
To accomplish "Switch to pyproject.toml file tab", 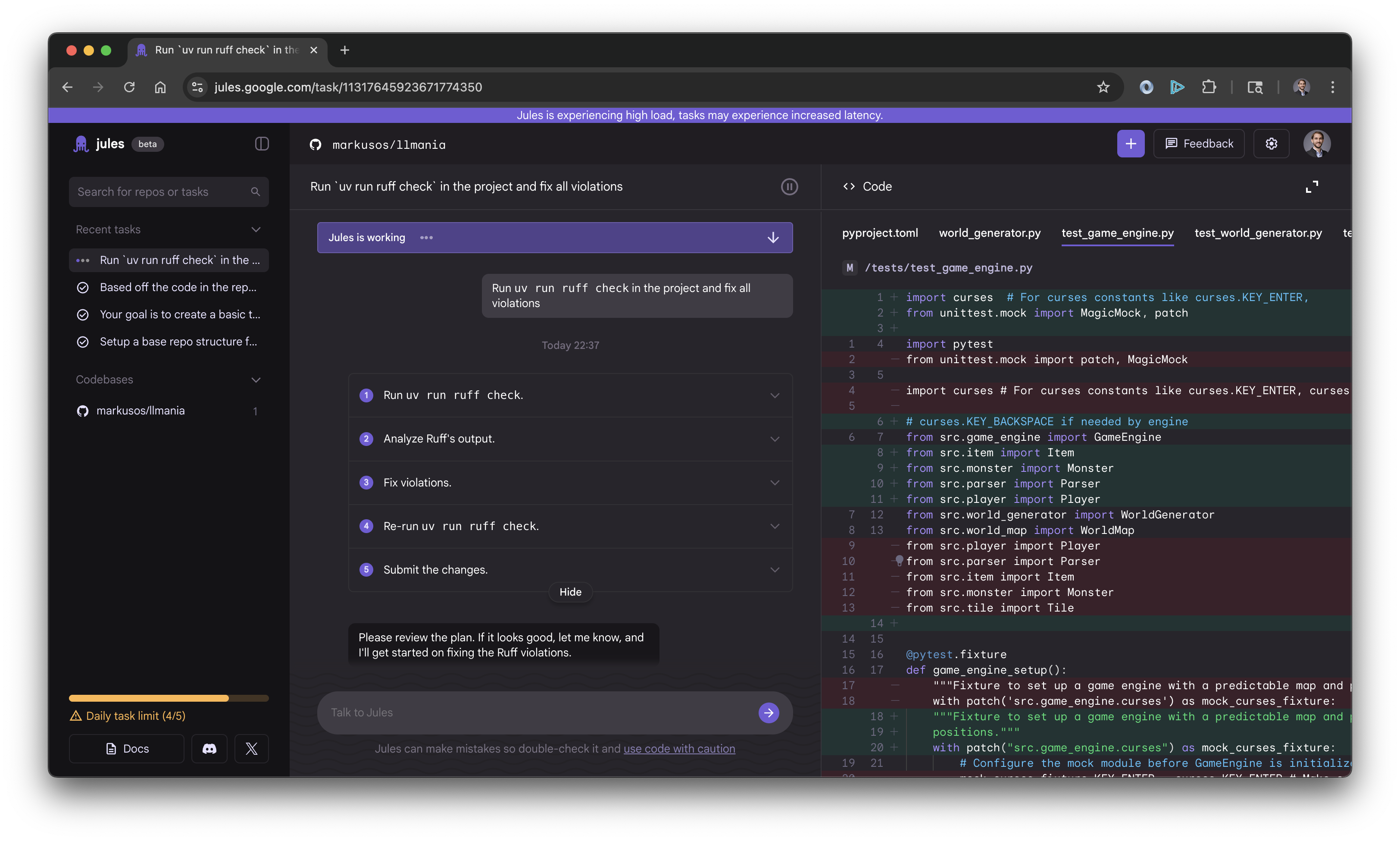I will [x=880, y=233].
